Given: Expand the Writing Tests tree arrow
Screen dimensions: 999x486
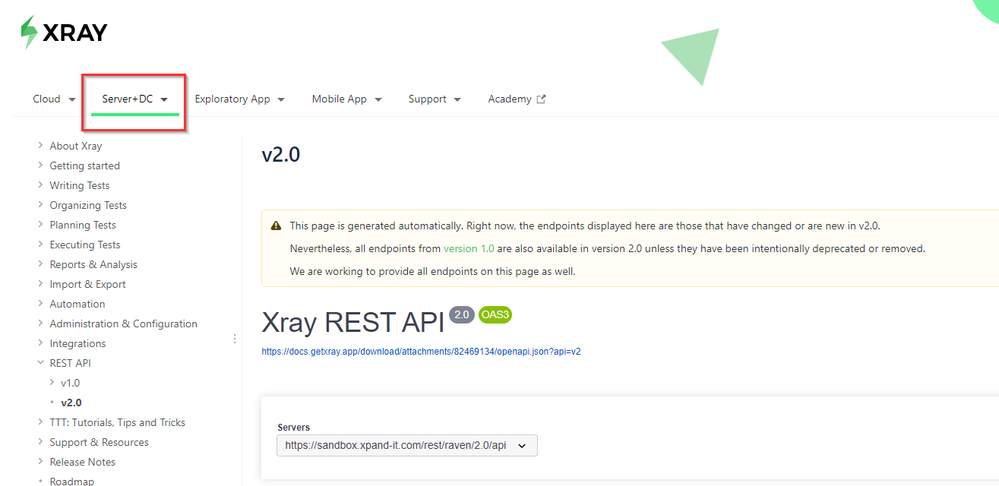Looking at the screenshot, I should click(40, 185).
